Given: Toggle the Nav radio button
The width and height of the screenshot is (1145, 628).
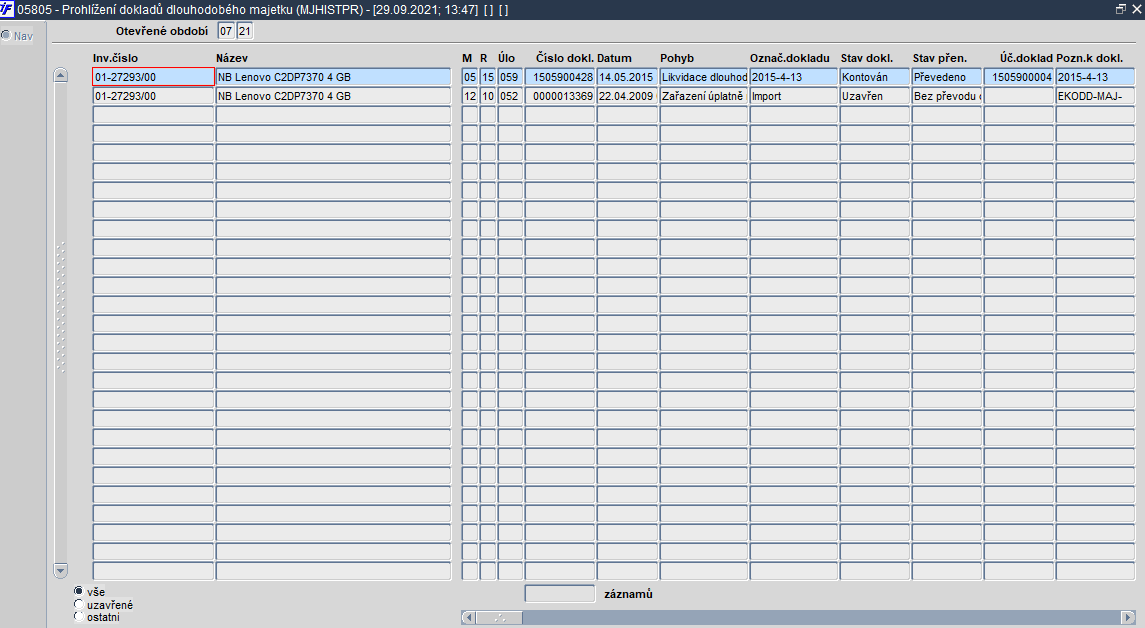Looking at the screenshot, I should click(x=6, y=35).
